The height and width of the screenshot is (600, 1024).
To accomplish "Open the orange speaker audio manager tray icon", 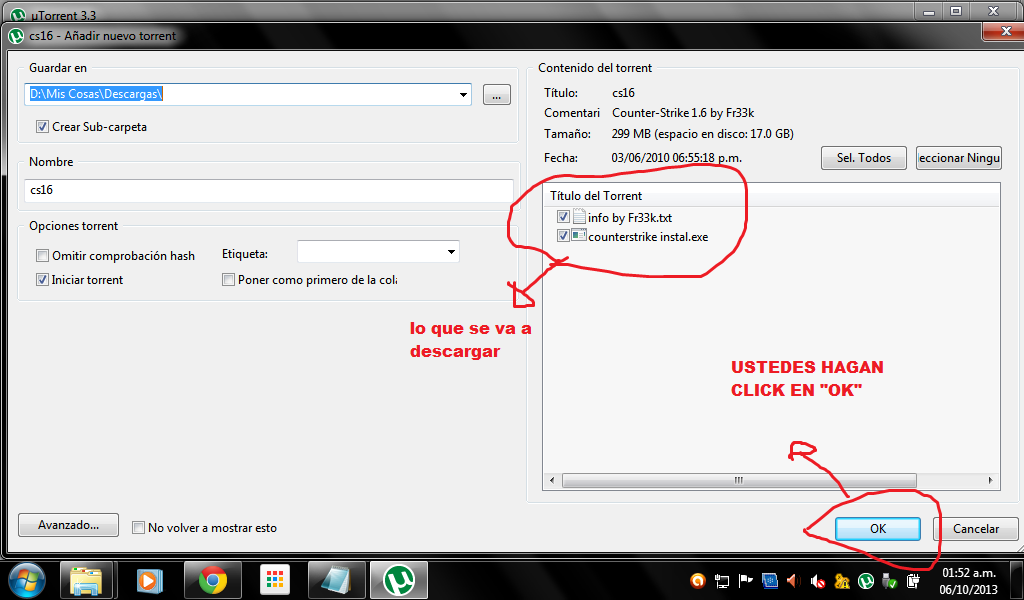I will tap(793, 580).
